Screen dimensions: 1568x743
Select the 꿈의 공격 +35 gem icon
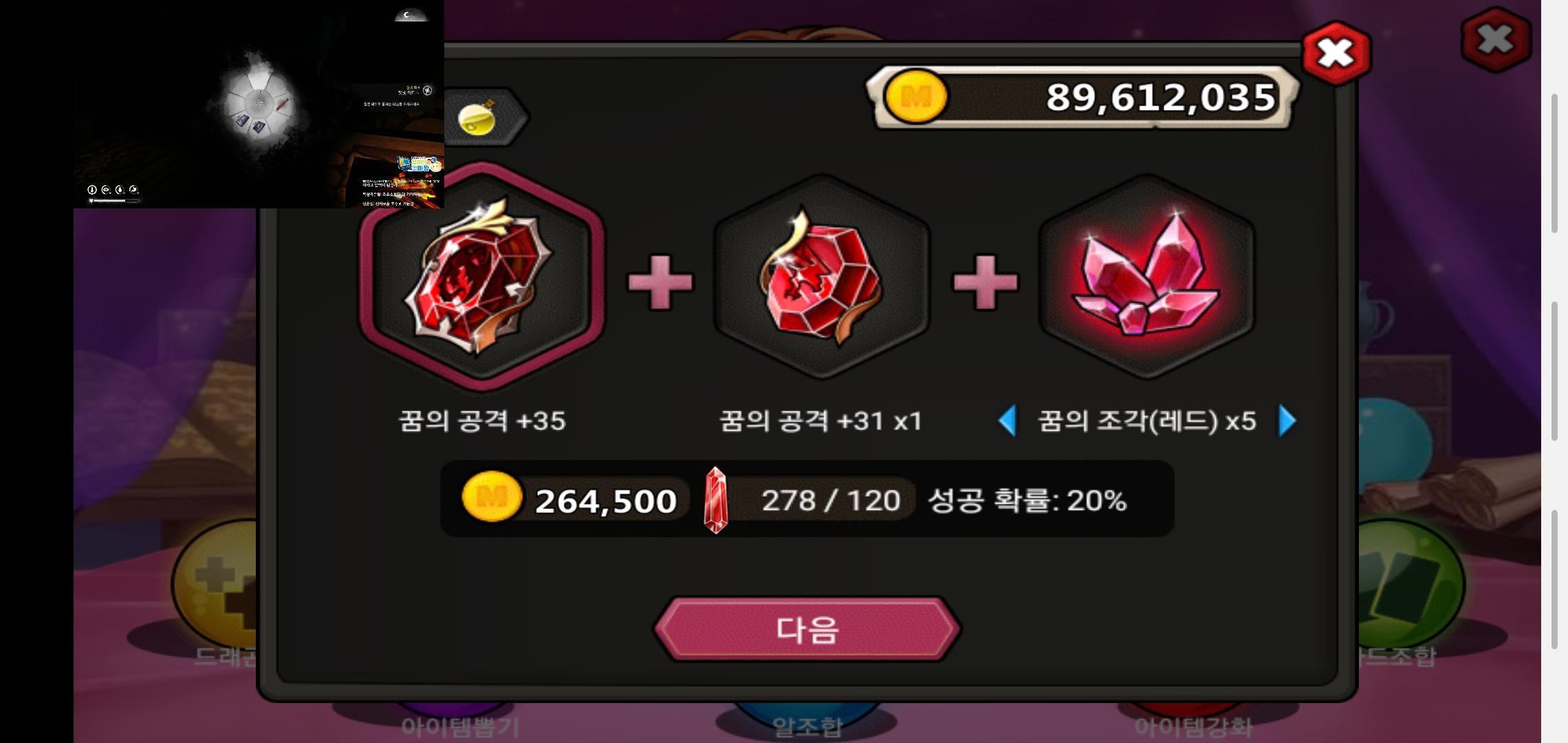481,277
